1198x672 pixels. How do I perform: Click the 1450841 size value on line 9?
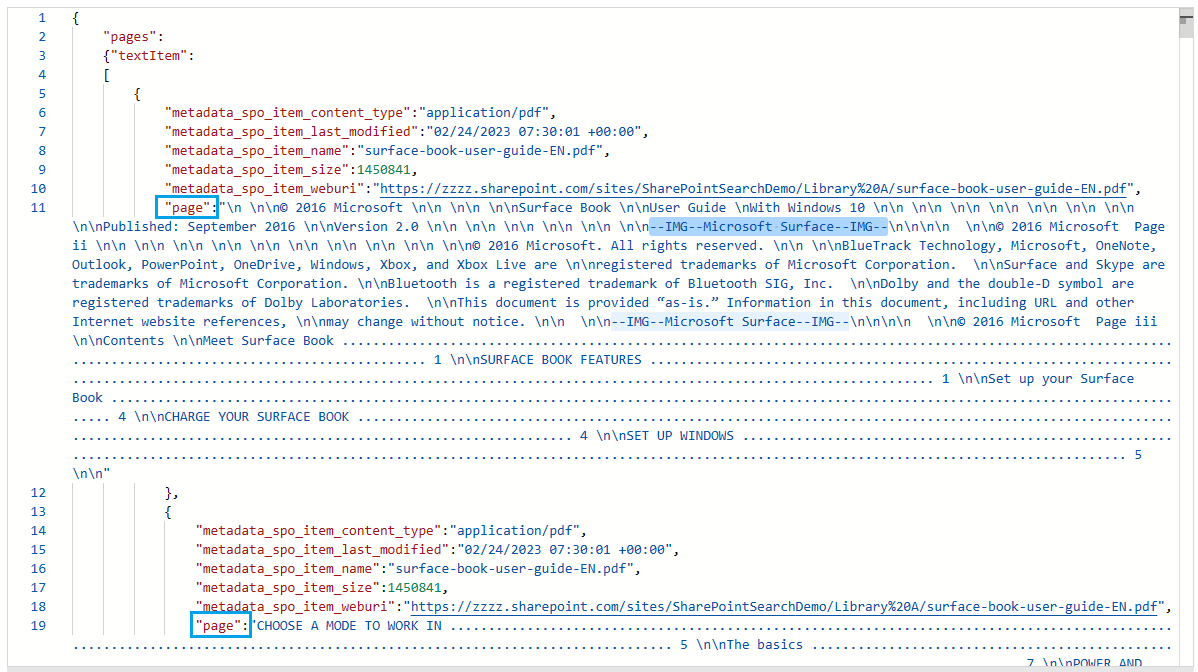pos(384,170)
